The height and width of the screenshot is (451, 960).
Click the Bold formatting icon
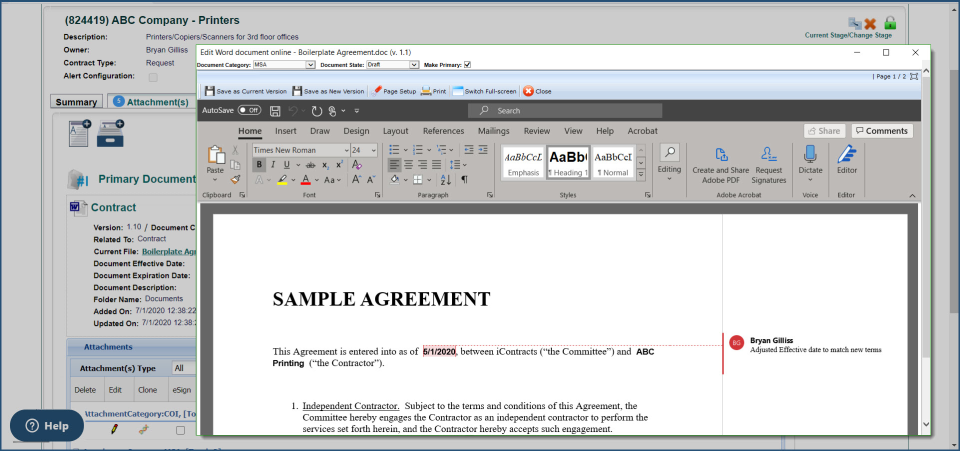tap(259, 165)
